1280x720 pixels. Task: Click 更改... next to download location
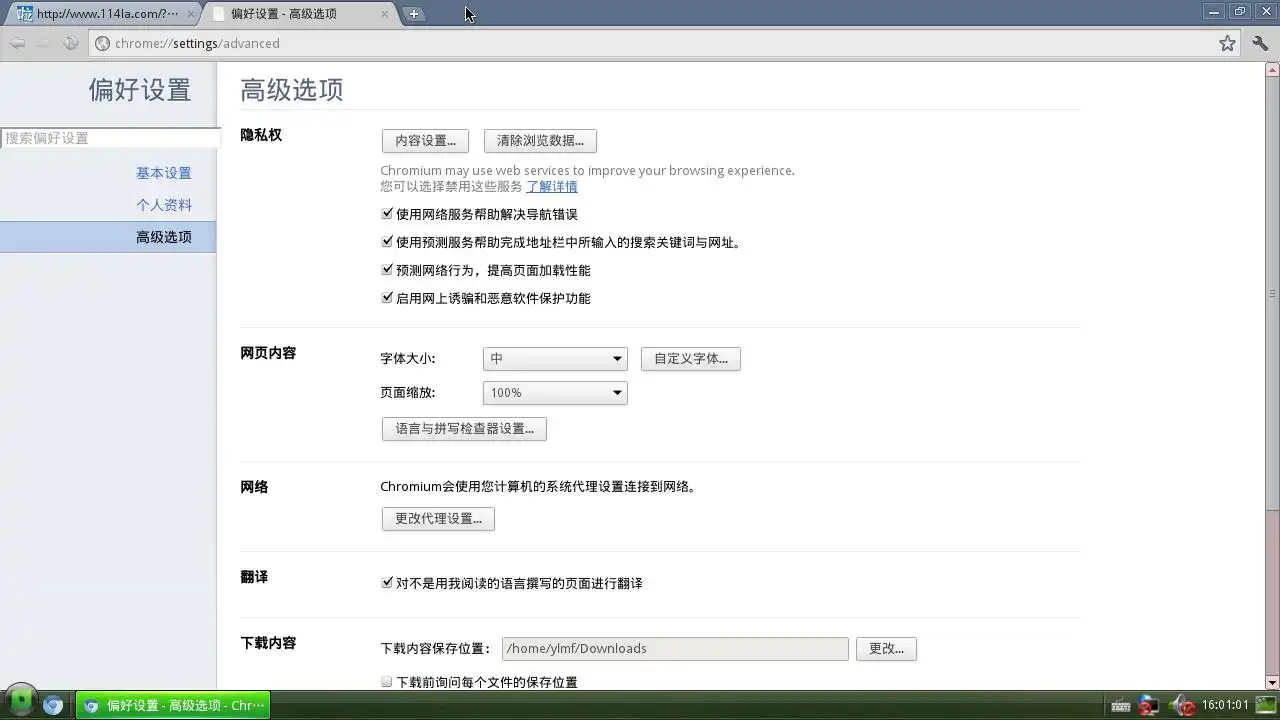coord(886,649)
